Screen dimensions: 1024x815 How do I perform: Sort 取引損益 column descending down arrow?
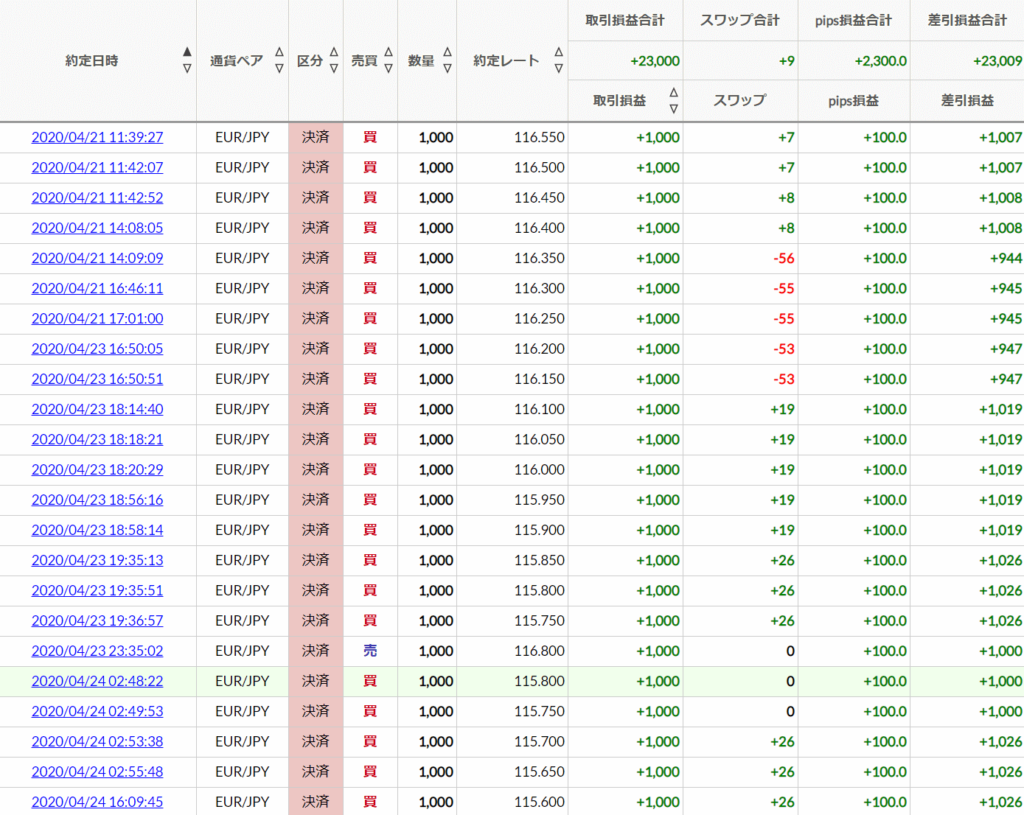coord(673,108)
